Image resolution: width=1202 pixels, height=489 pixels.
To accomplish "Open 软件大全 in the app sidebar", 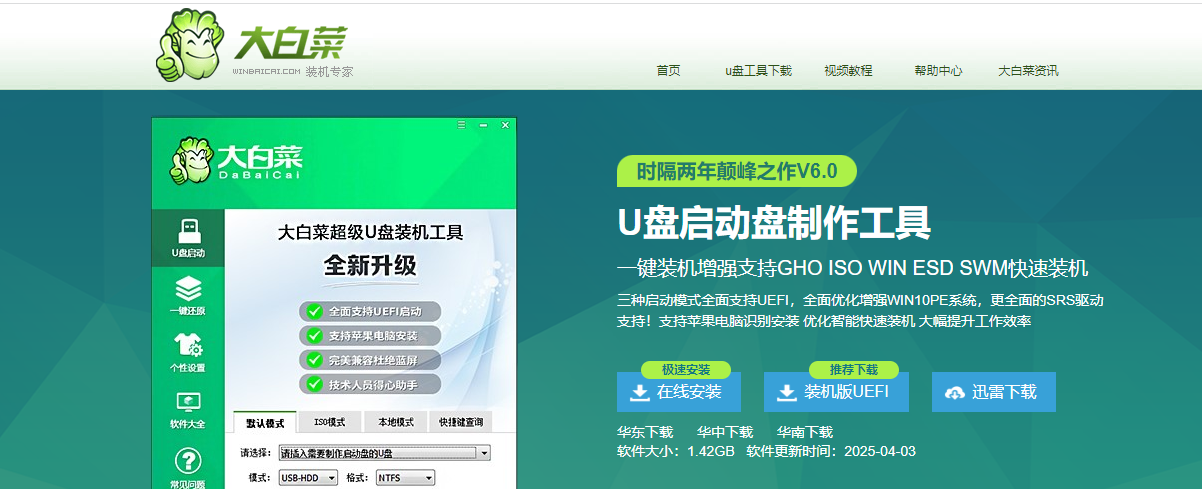I will 188,410.
